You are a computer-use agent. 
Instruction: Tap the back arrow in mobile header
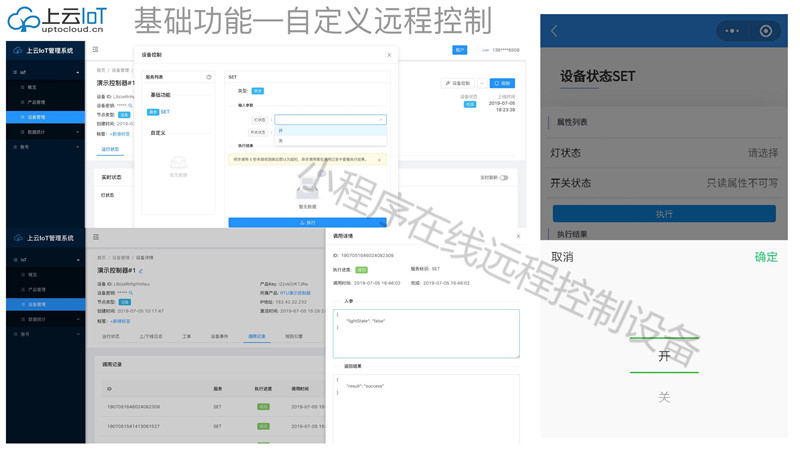point(555,31)
